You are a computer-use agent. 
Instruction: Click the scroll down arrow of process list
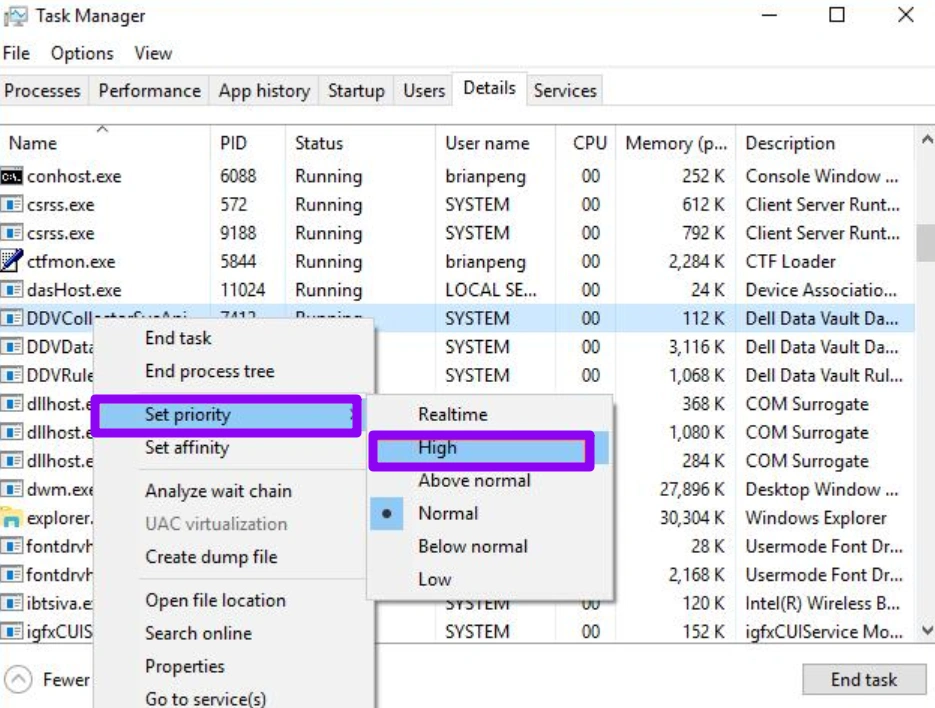tap(925, 631)
